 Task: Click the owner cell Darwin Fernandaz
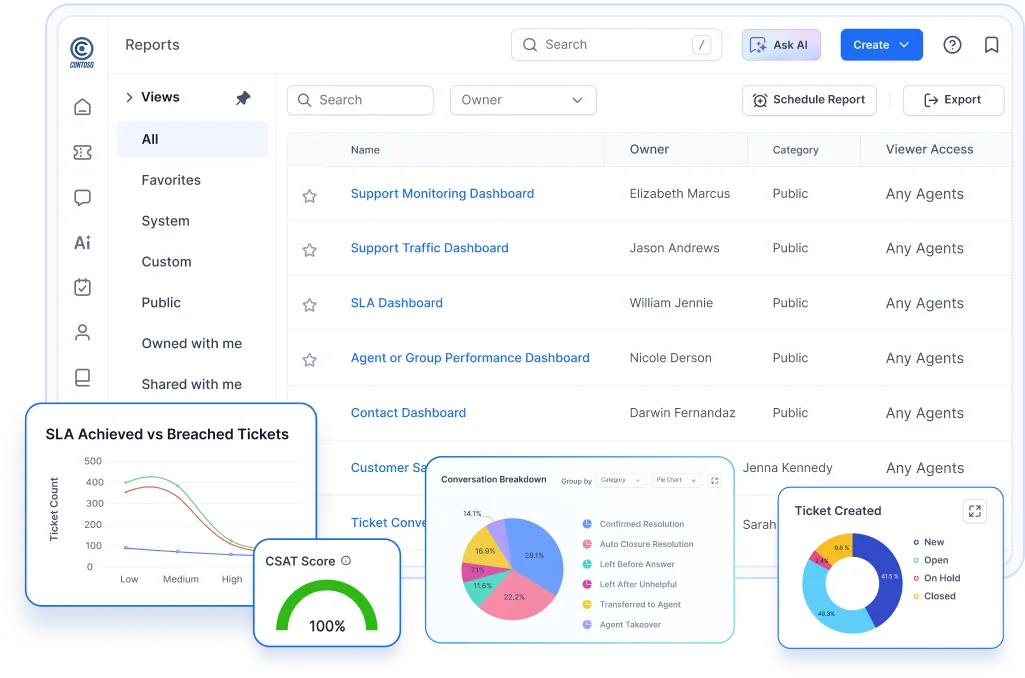(682, 413)
